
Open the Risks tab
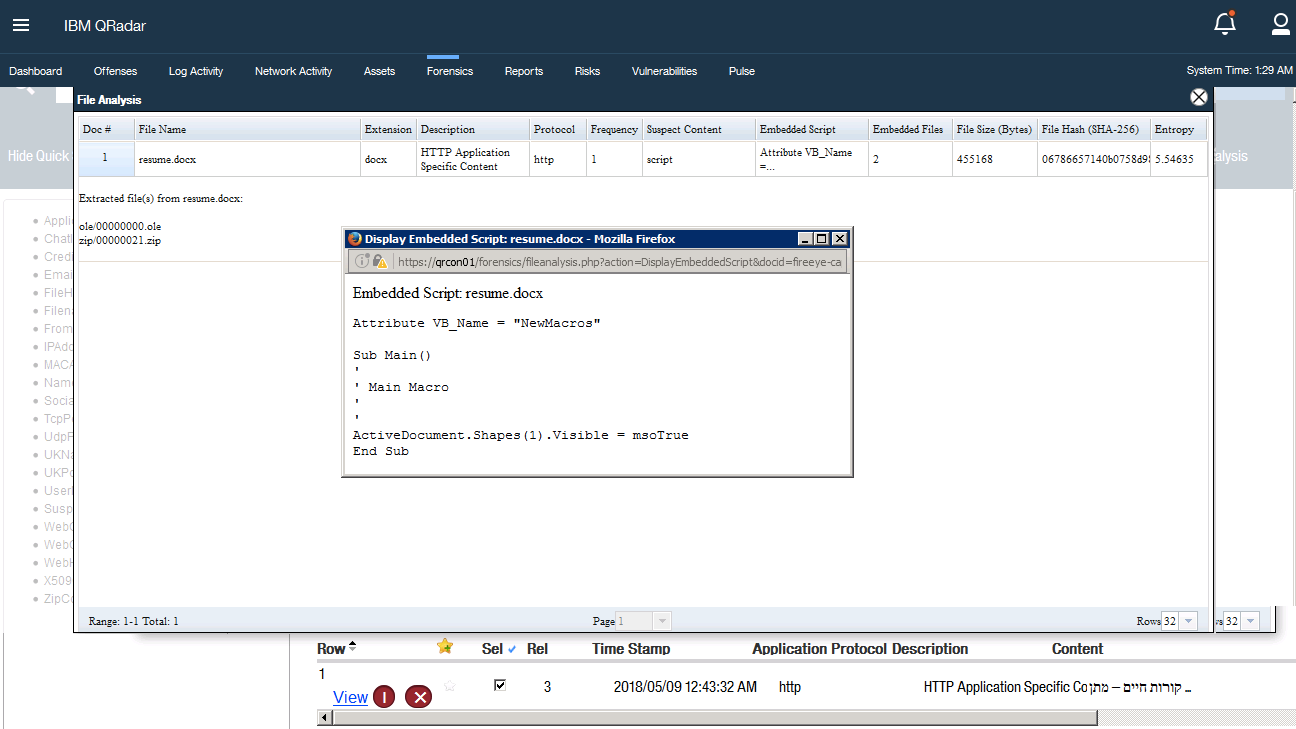pos(587,71)
